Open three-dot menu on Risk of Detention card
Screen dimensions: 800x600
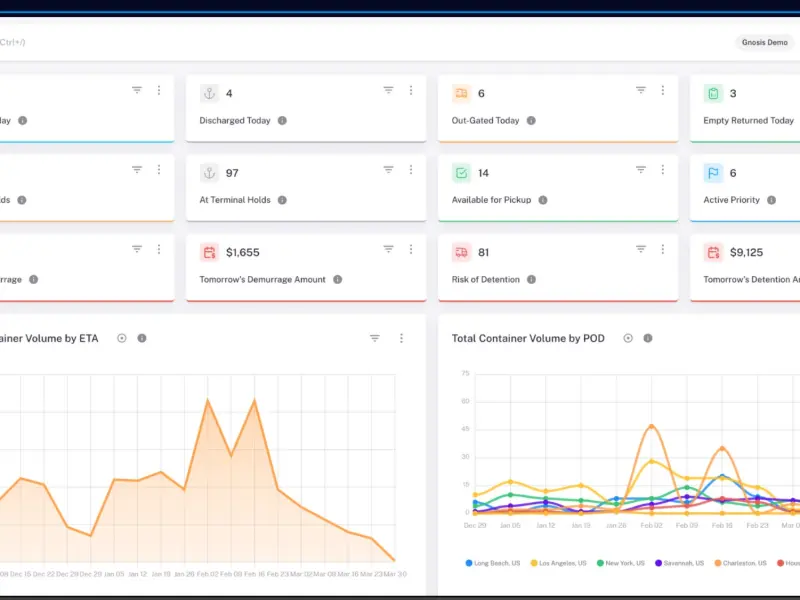(x=663, y=249)
